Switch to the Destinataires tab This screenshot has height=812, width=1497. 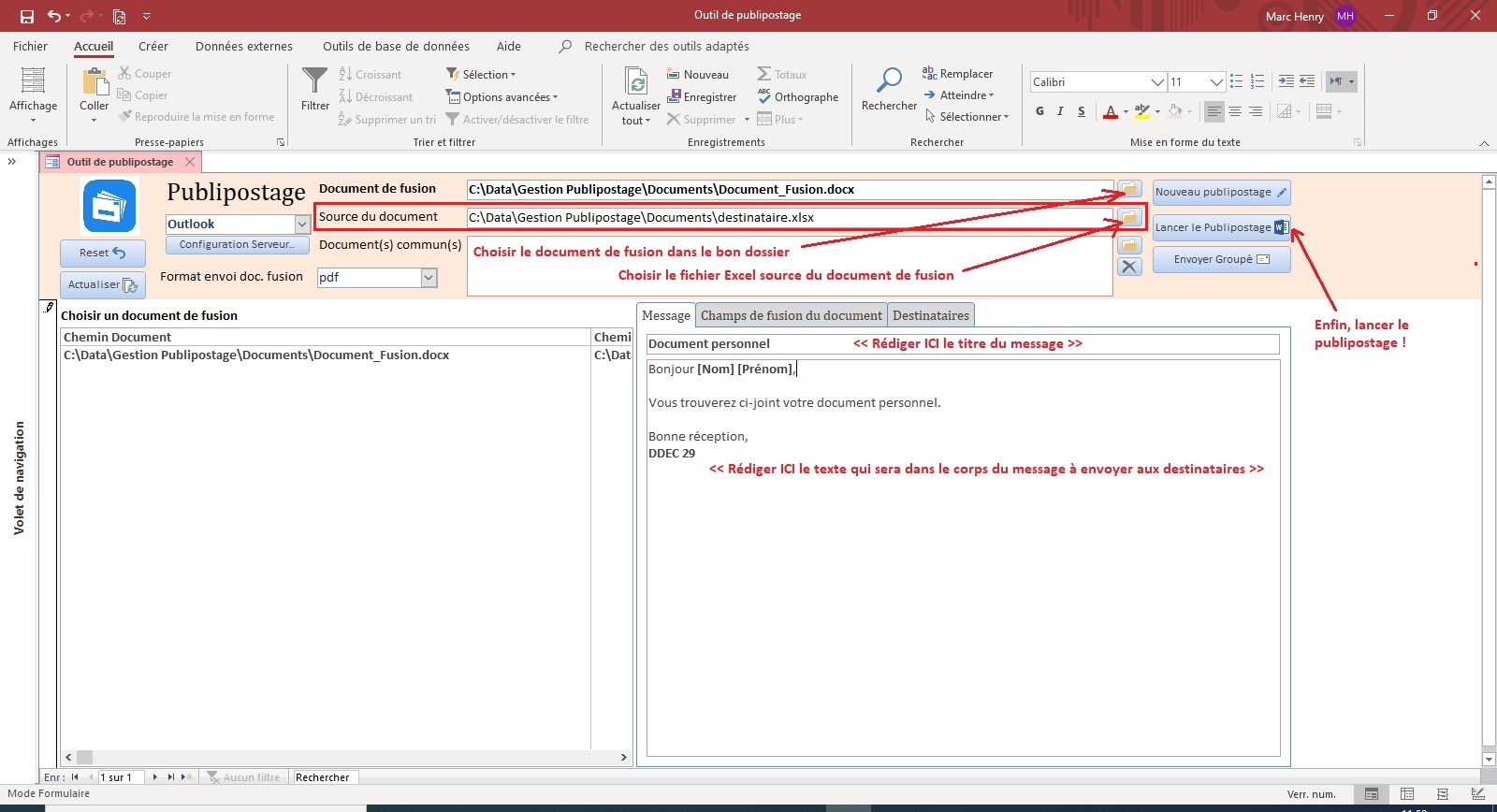pos(930,315)
